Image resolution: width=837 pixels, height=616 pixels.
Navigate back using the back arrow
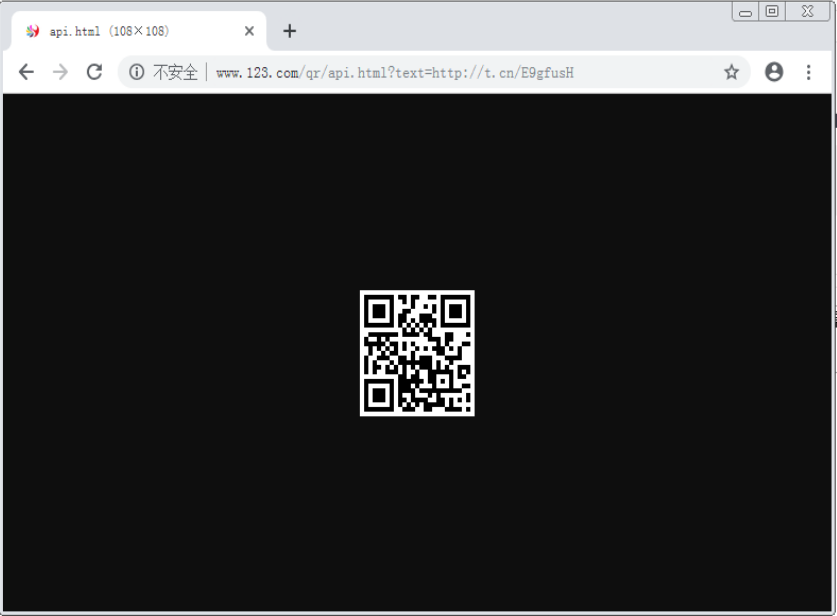[x=26, y=71]
